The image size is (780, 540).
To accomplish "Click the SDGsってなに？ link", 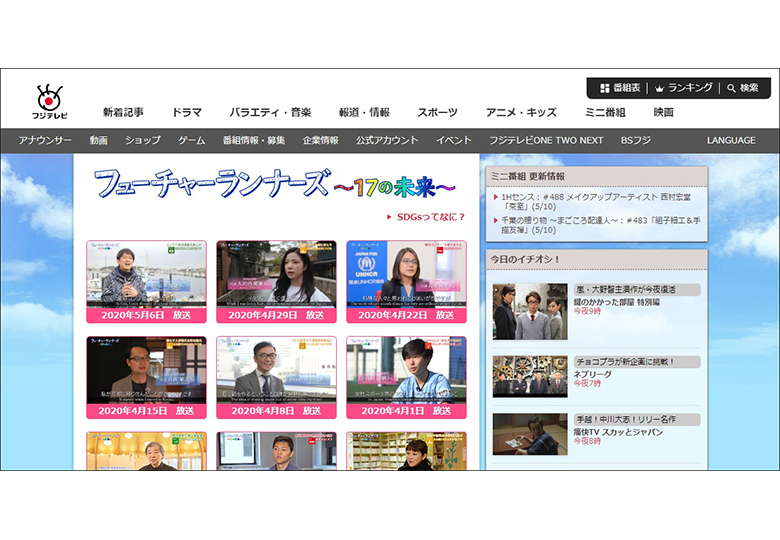I will (430, 217).
